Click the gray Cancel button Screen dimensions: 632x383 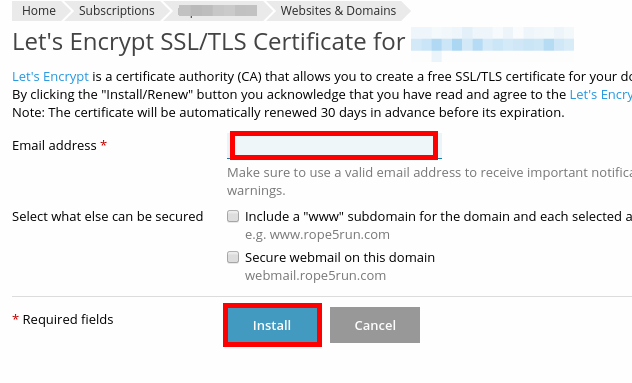click(375, 325)
